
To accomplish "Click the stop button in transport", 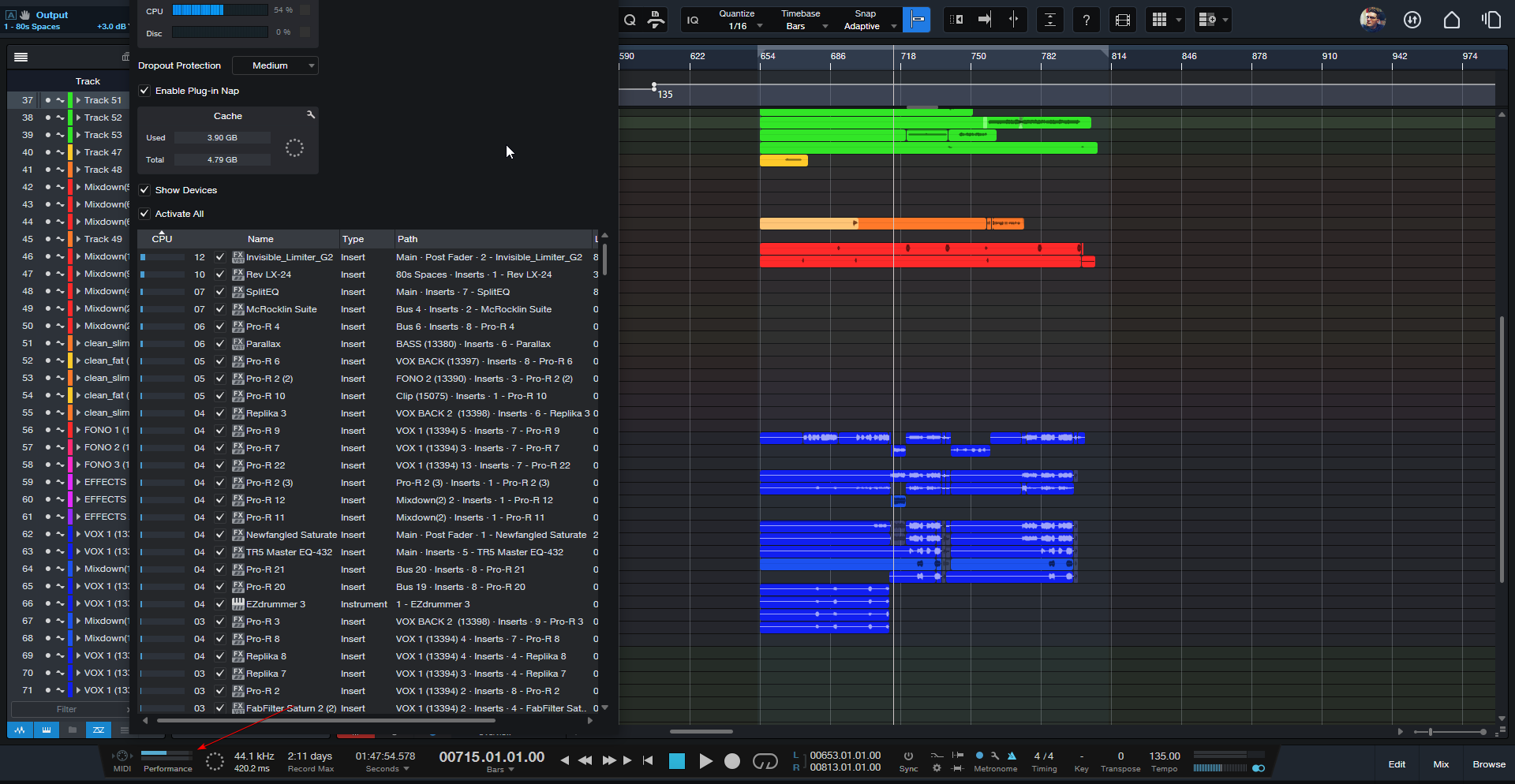I will 677,761.
